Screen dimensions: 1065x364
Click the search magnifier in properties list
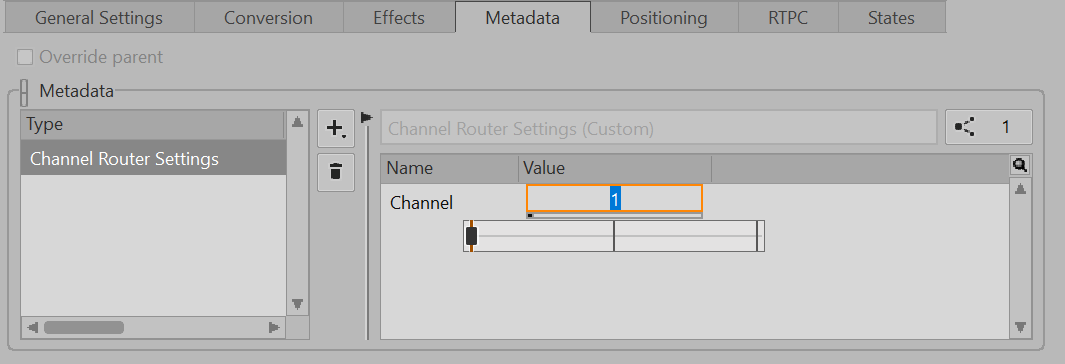[x=1019, y=165]
